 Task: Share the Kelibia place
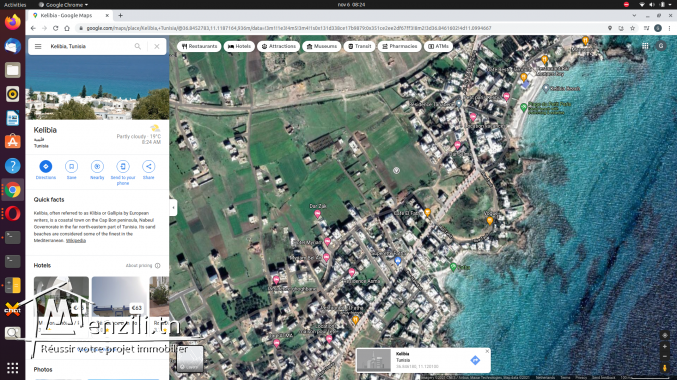coord(149,170)
